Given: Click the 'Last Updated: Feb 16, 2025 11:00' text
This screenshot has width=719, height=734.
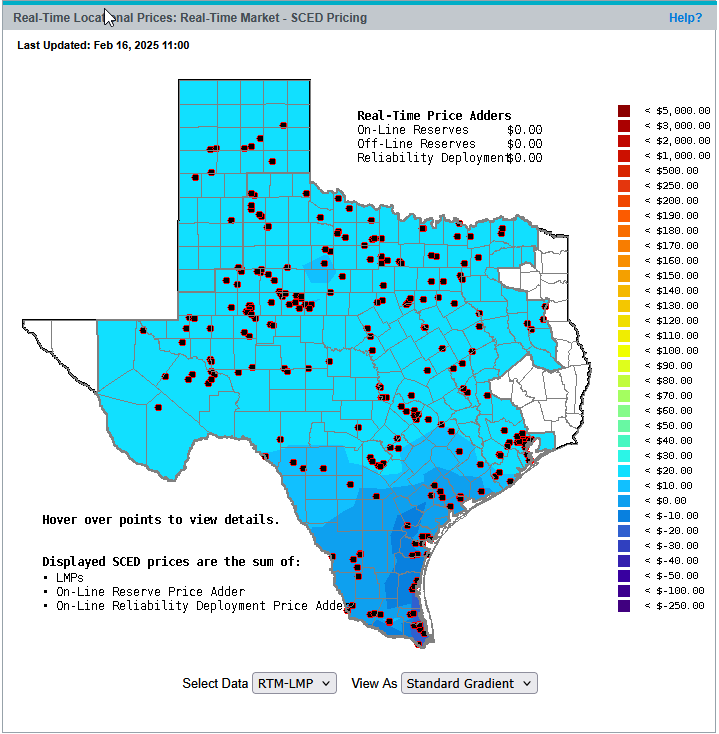Looking at the screenshot, I should (x=103, y=45).
